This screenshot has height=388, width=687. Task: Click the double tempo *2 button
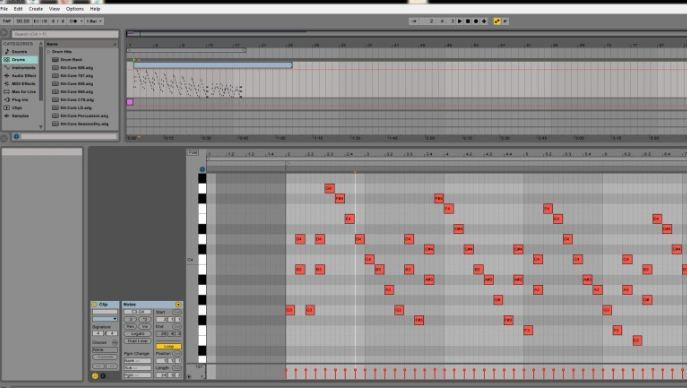coord(145,319)
